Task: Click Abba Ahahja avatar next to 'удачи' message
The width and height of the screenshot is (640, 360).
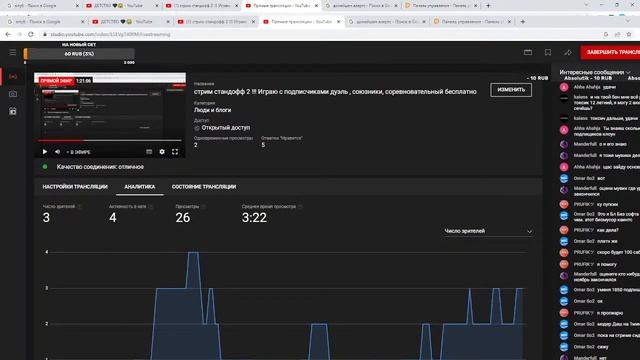Action: [x=564, y=87]
